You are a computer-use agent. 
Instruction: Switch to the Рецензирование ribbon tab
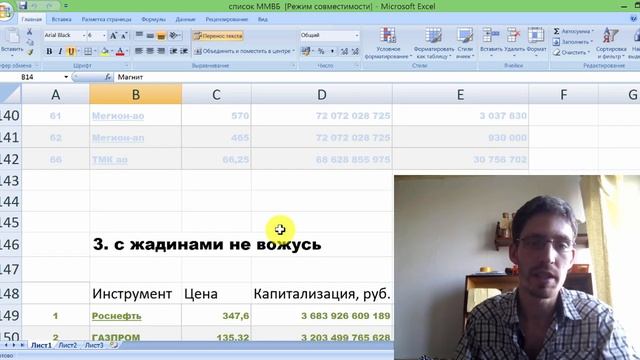(227, 19)
